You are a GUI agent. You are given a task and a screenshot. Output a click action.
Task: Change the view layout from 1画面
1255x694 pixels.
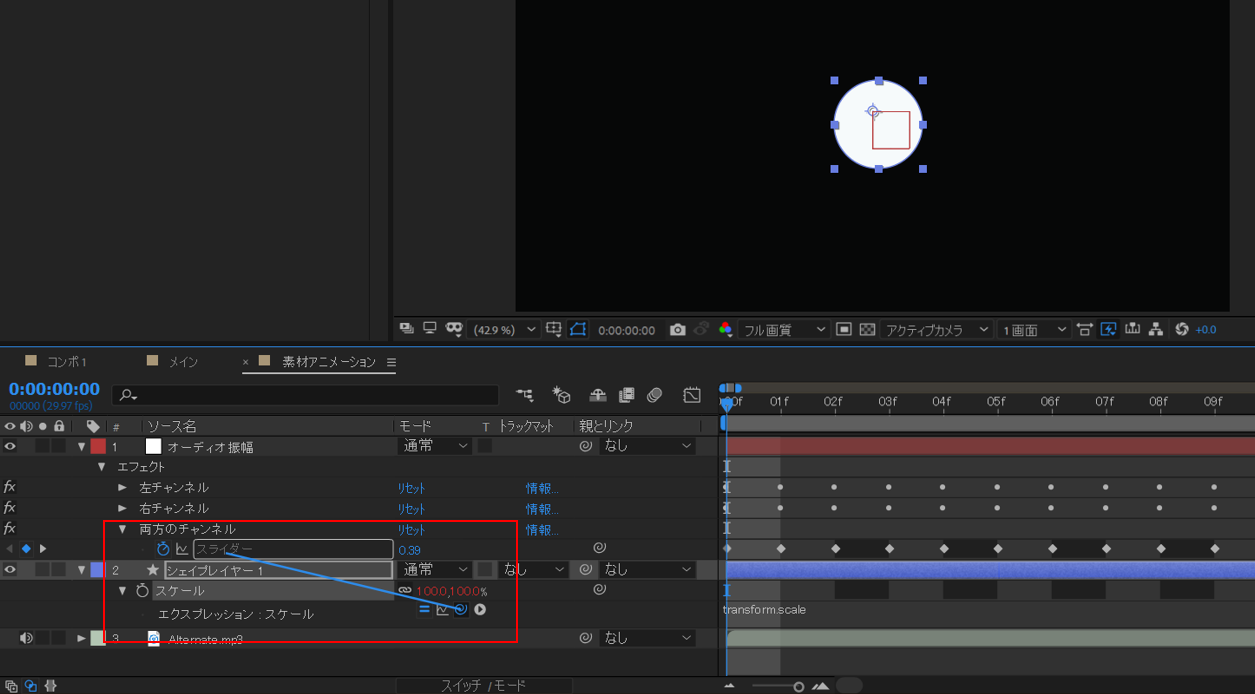[x=1033, y=329]
